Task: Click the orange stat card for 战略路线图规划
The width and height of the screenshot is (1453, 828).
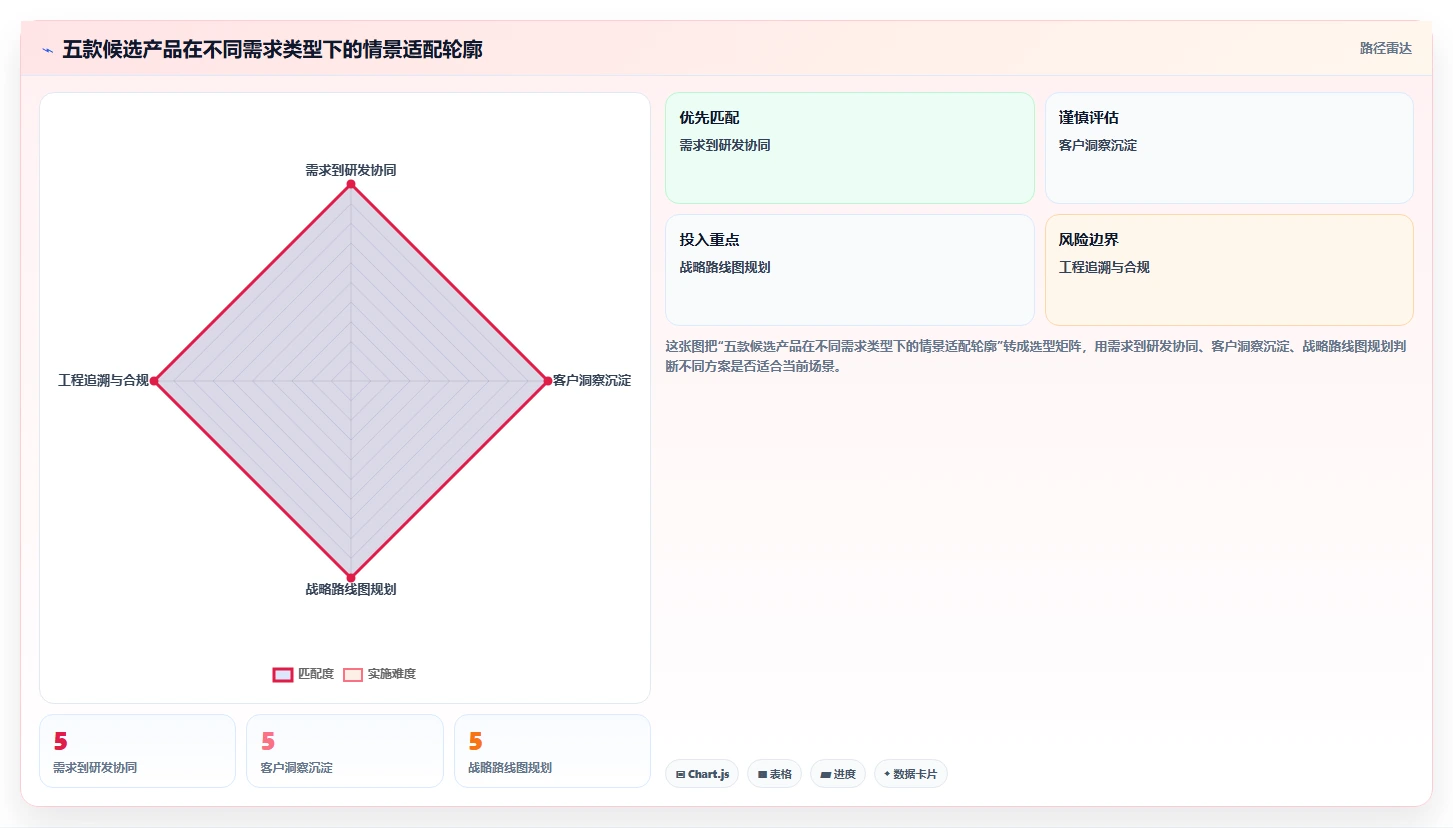Action: (x=552, y=751)
